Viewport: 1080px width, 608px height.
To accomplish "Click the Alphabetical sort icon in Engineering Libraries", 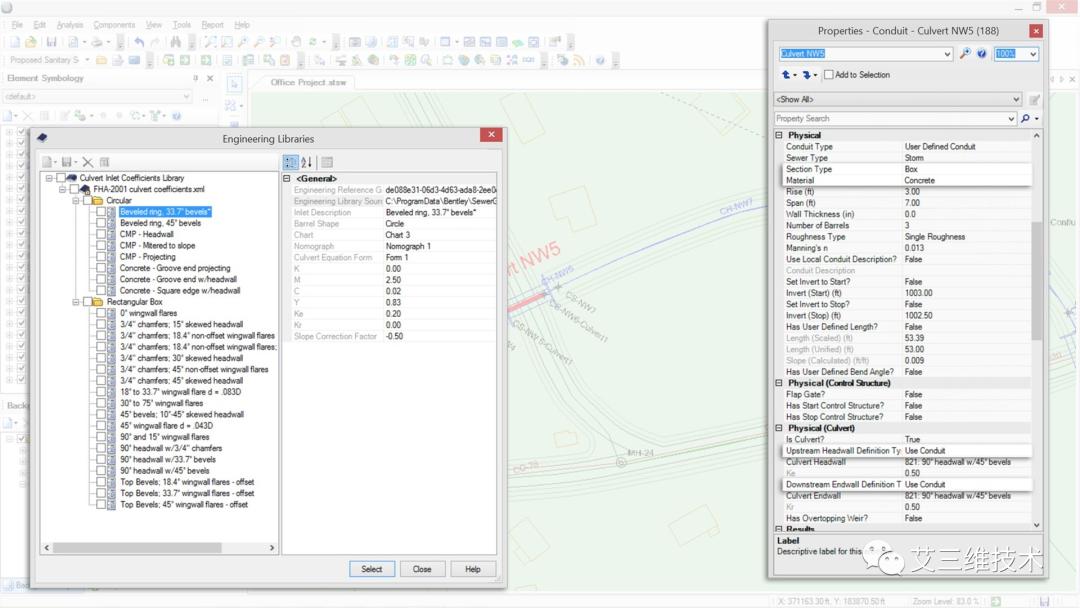I will [x=306, y=162].
